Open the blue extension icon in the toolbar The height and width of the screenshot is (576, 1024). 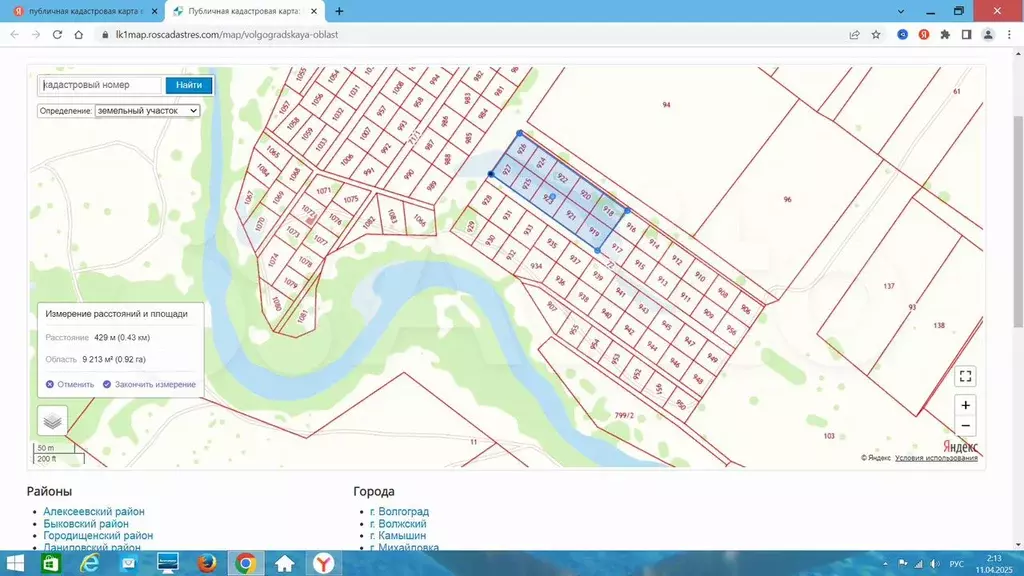tap(903, 35)
